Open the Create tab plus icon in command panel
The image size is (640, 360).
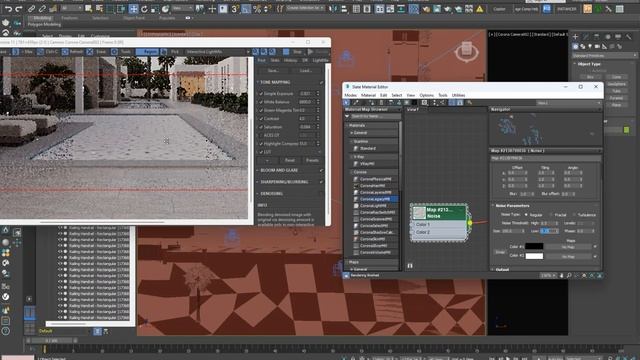[576, 37]
